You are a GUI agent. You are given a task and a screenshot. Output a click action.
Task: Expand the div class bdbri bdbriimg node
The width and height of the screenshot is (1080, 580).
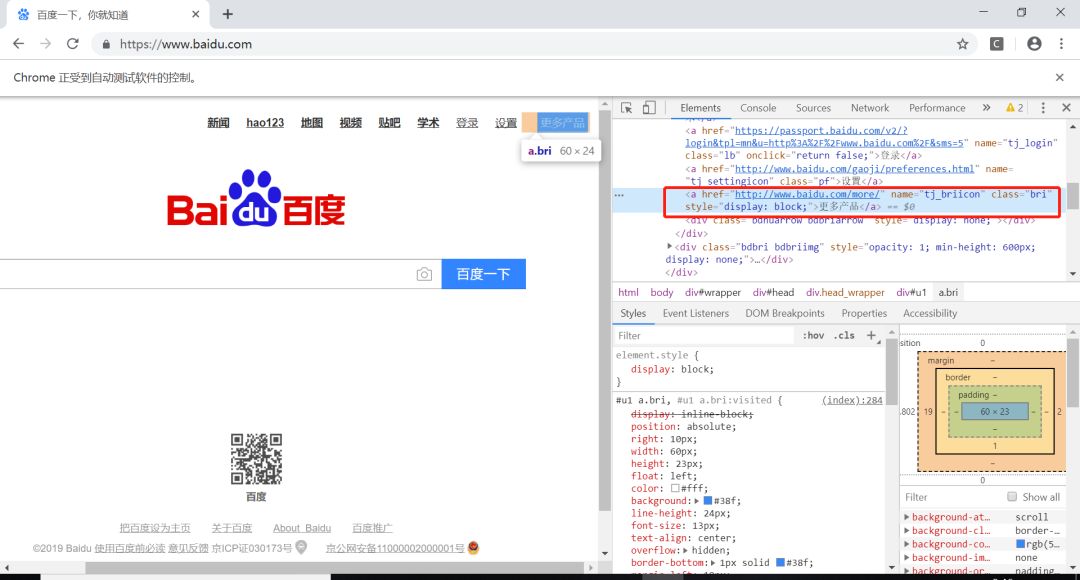(x=669, y=247)
